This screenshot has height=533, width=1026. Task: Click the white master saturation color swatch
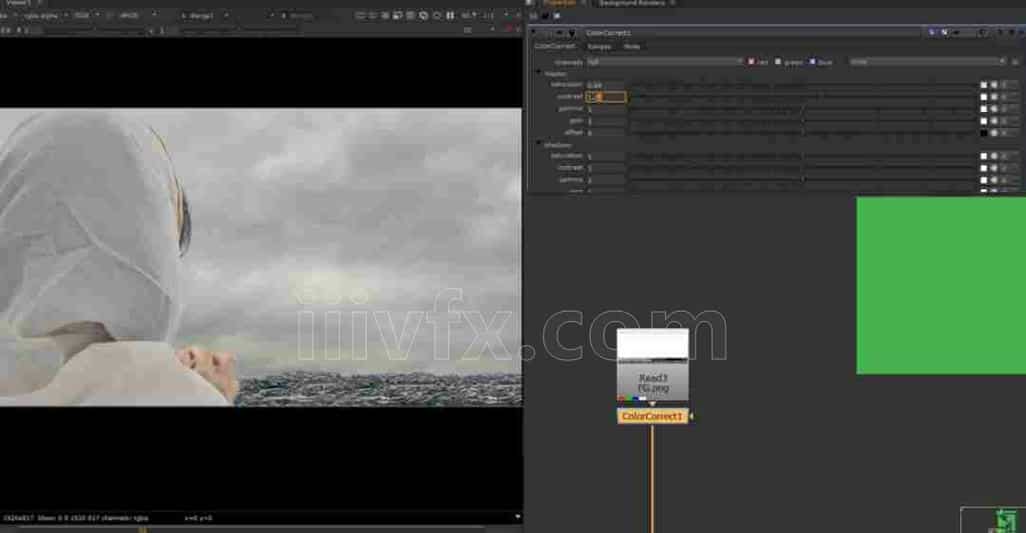983,85
